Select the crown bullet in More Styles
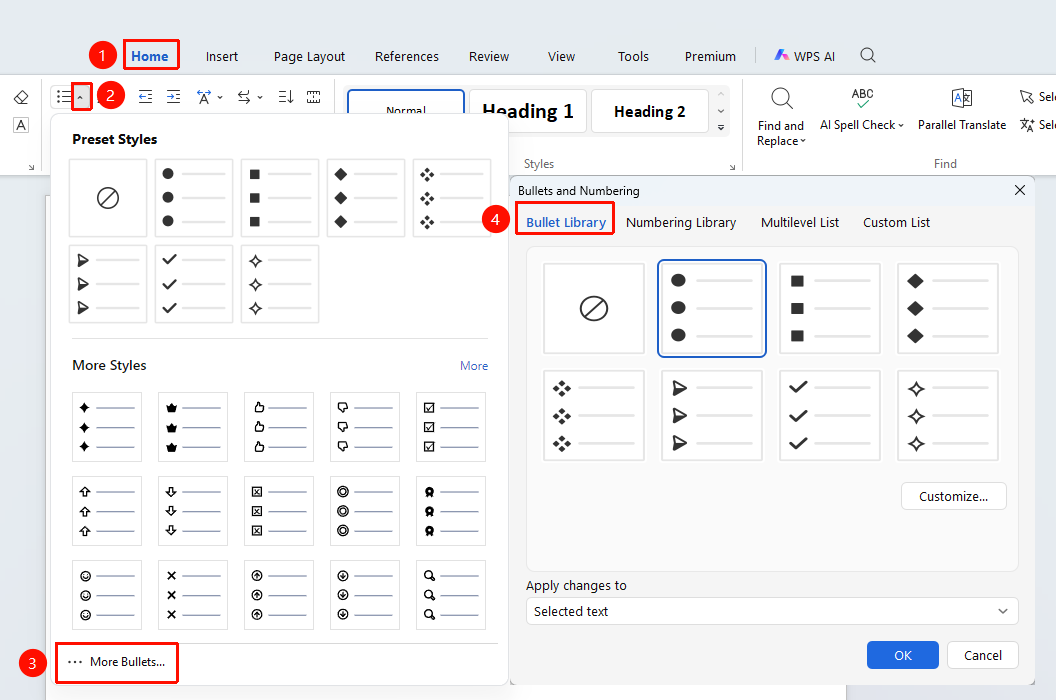This screenshot has height=700, width=1056. click(x=193, y=427)
